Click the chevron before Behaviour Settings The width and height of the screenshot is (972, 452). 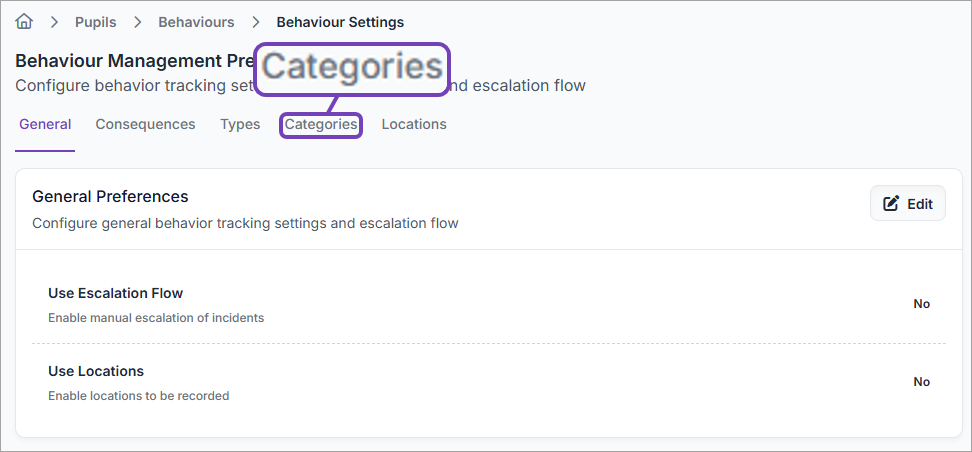(256, 22)
